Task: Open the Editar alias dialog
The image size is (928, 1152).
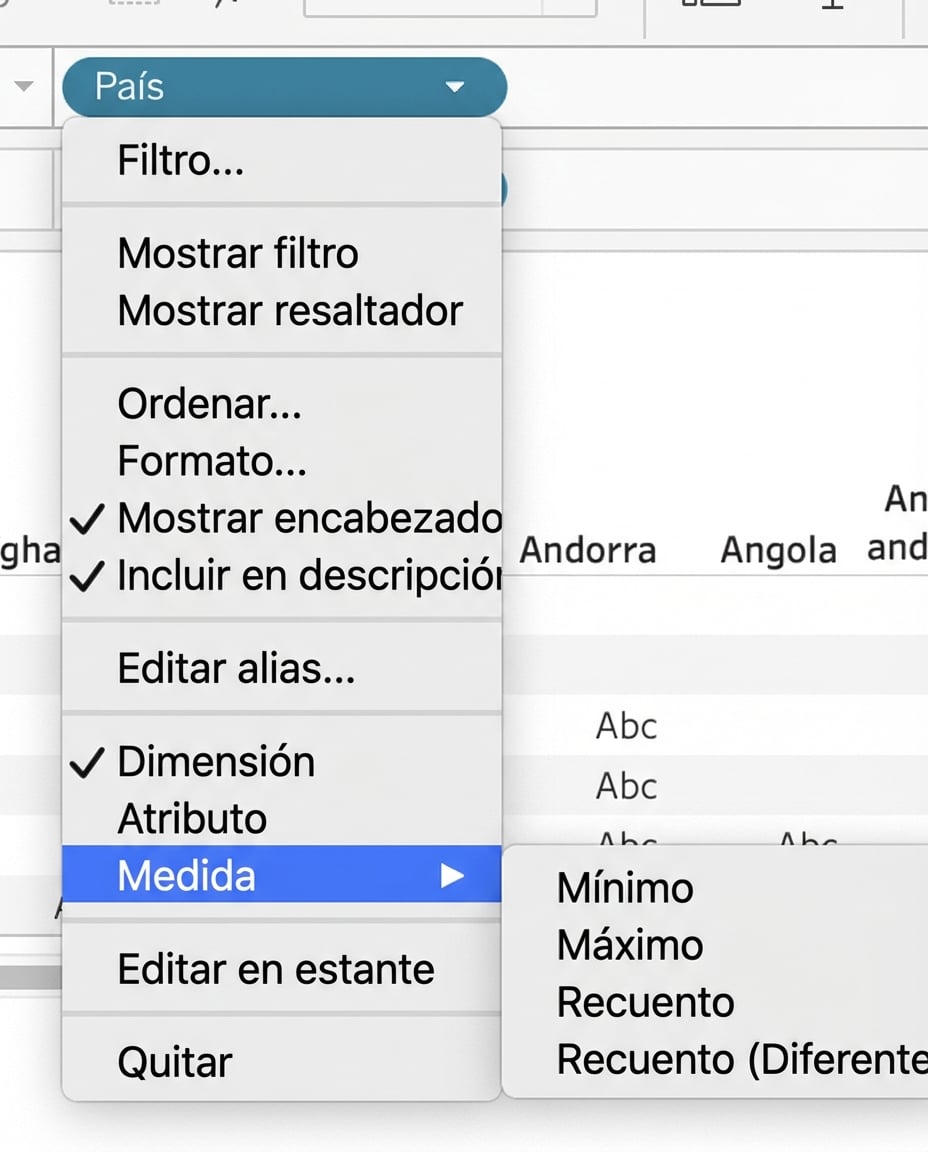Action: [236, 668]
